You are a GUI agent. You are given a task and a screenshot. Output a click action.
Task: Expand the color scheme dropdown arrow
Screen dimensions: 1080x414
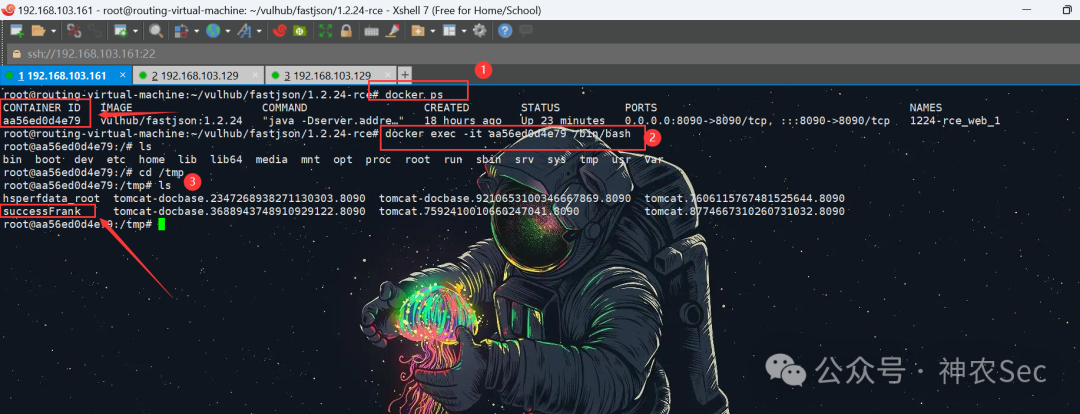196,31
